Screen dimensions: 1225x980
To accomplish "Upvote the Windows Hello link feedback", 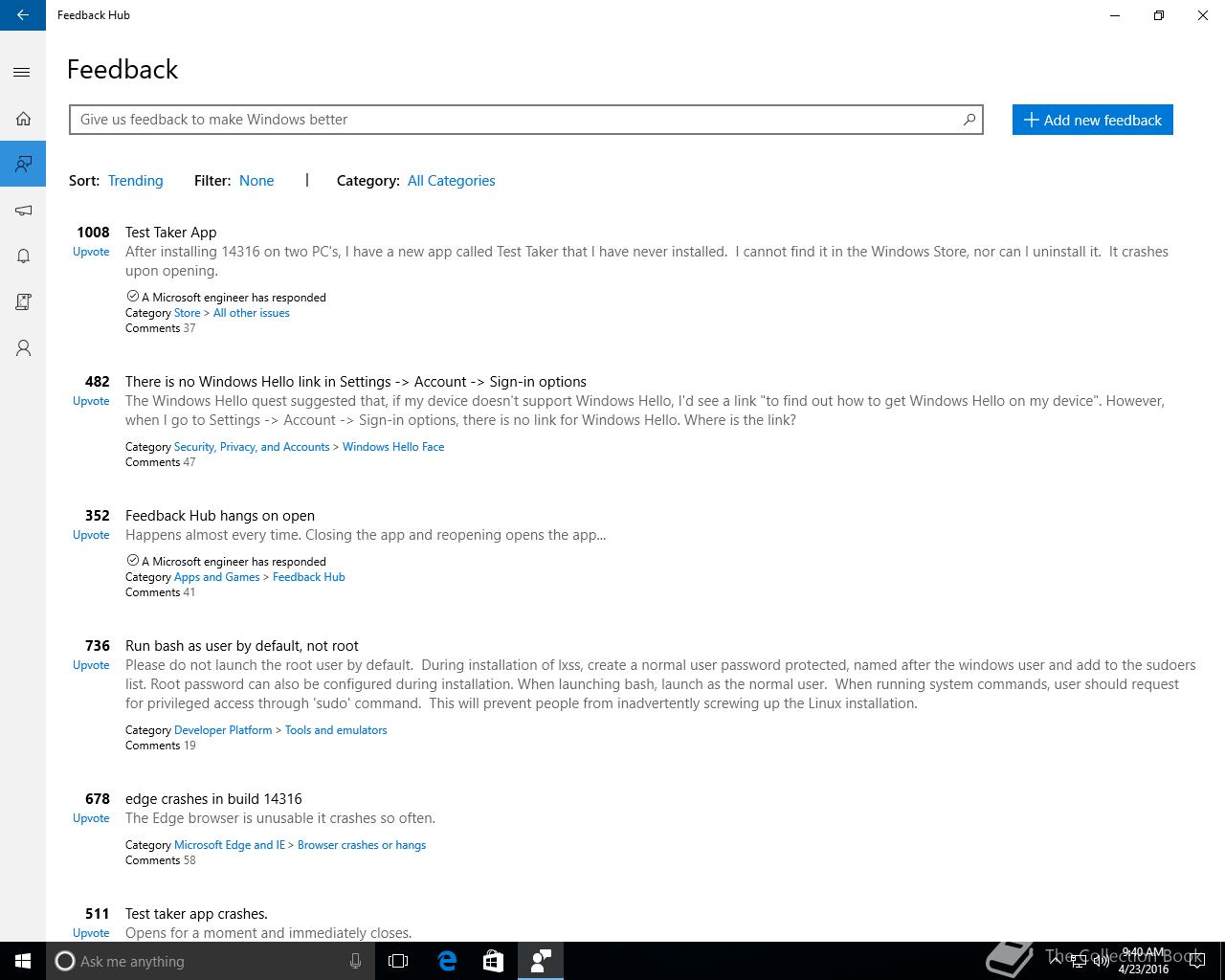I will [91, 401].
